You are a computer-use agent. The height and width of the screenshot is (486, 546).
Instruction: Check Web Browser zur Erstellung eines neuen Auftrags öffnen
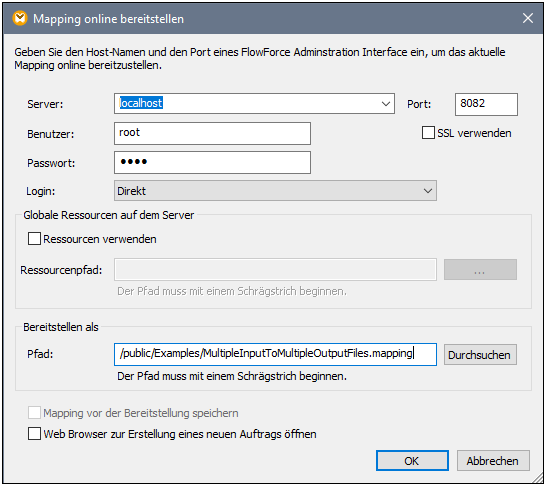pos(34,434)
